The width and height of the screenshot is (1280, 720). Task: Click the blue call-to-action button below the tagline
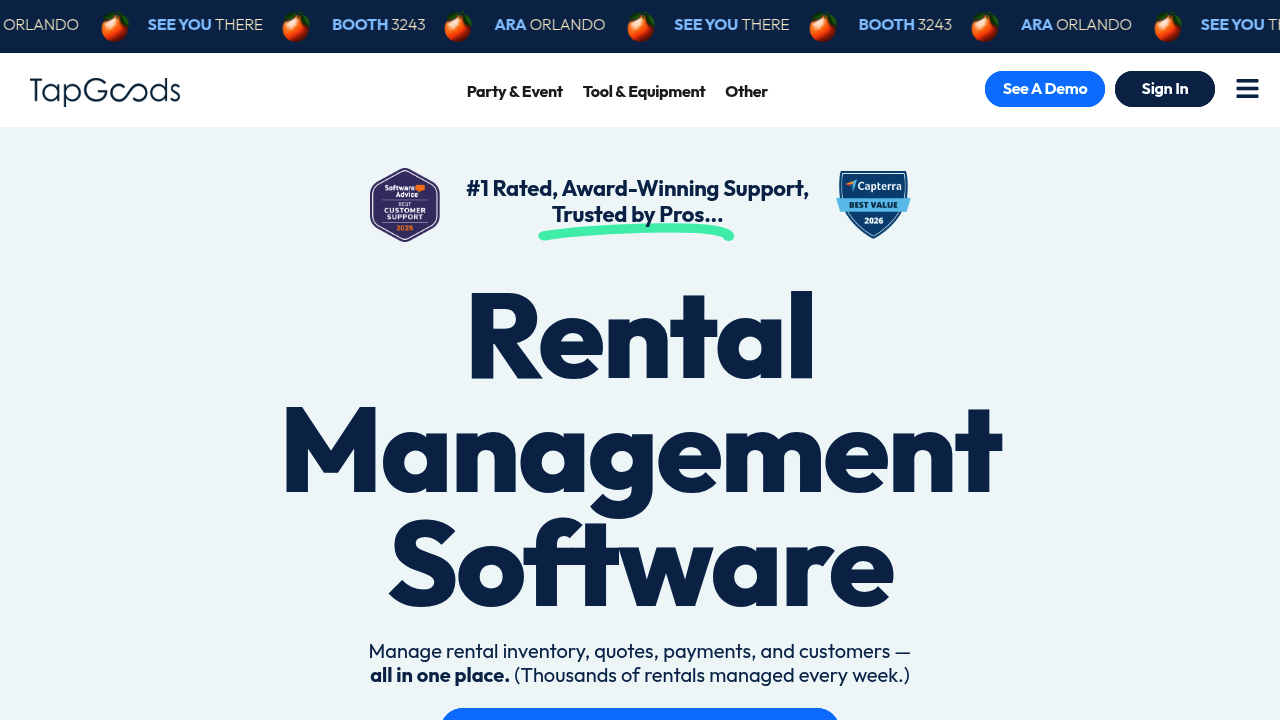pyautogui.click(x=639, y=714)
